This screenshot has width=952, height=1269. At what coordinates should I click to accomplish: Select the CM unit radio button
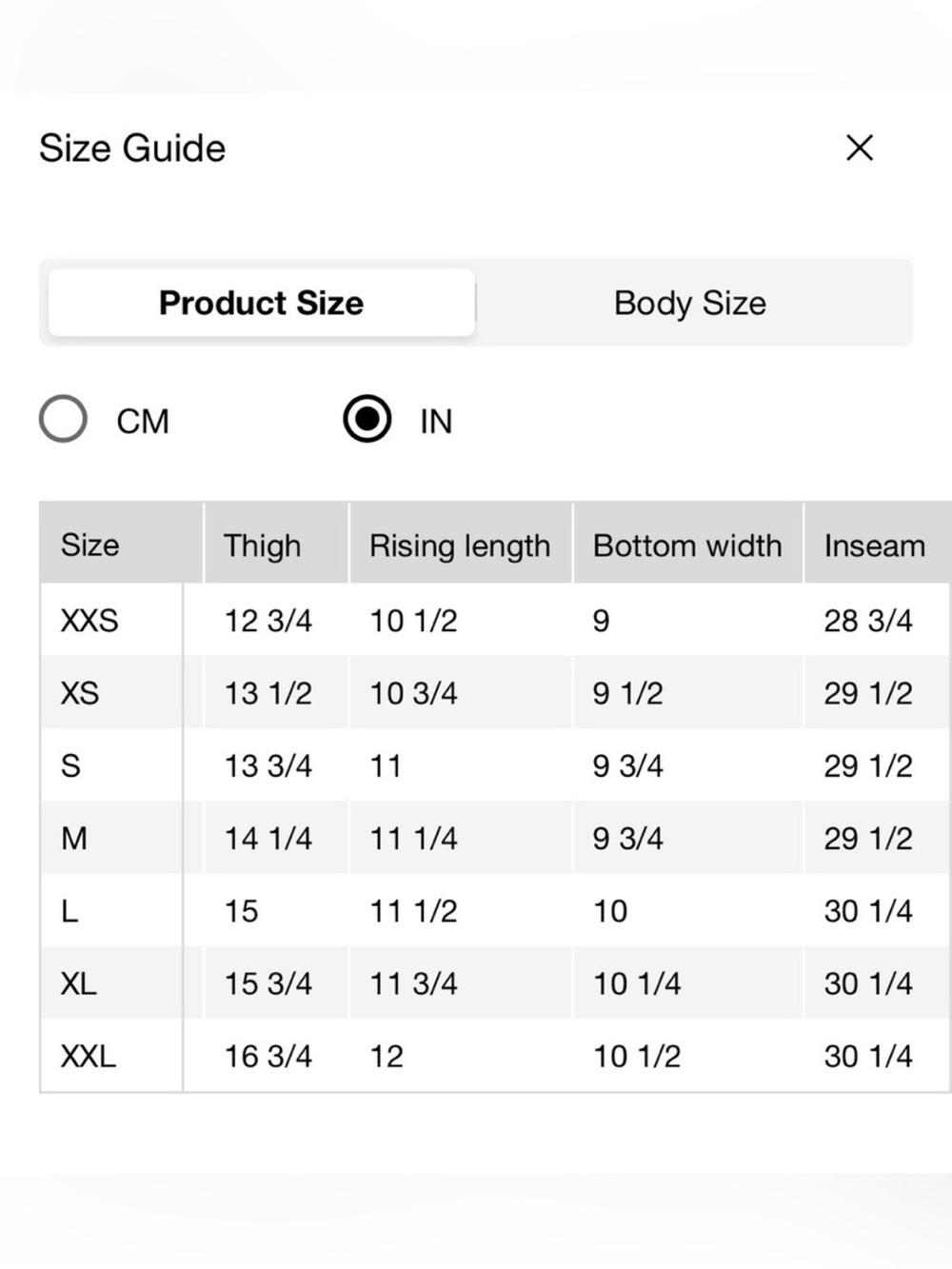[63, 419]
